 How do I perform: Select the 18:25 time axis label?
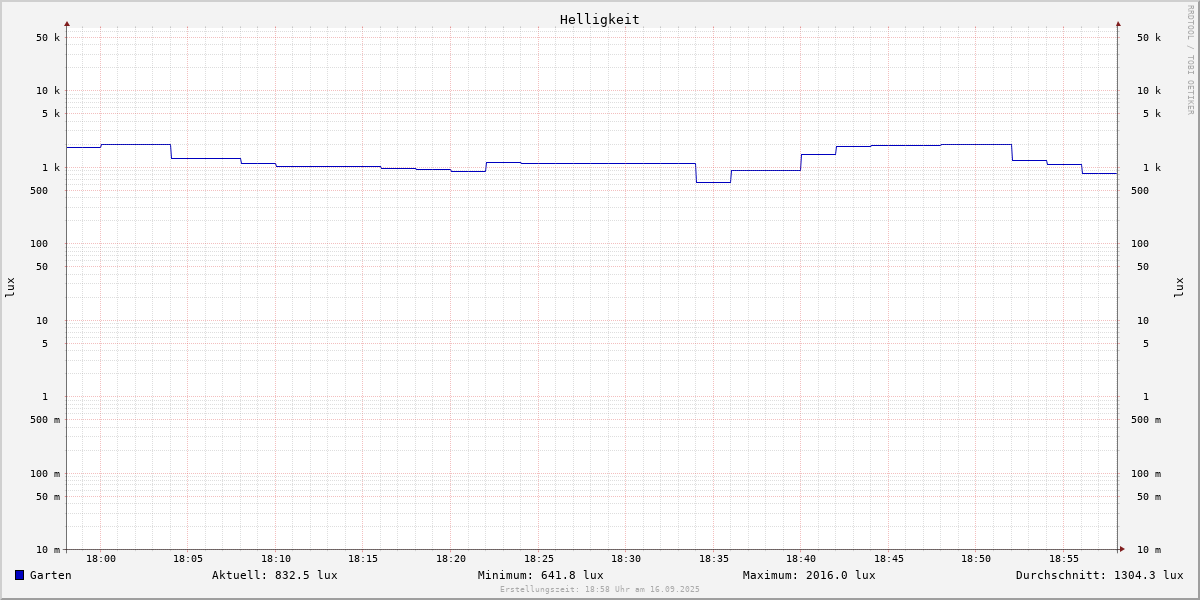tap(539, 559)
